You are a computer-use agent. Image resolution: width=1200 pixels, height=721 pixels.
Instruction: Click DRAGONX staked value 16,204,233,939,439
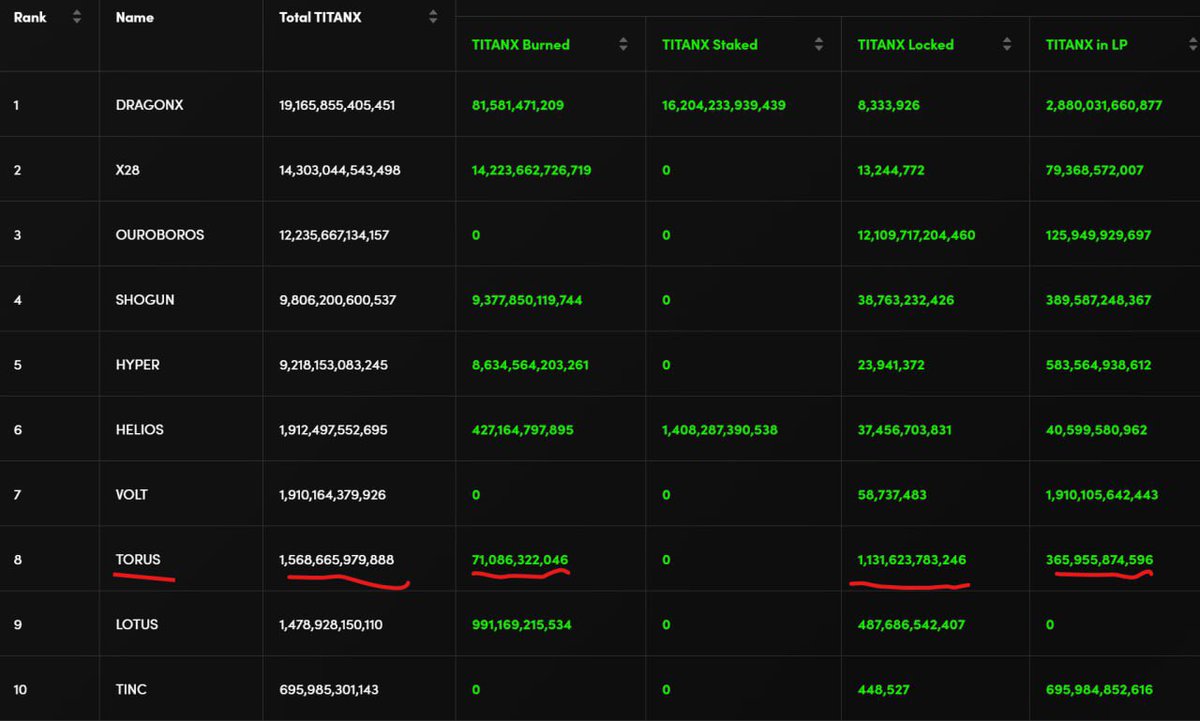click(724, 104)
